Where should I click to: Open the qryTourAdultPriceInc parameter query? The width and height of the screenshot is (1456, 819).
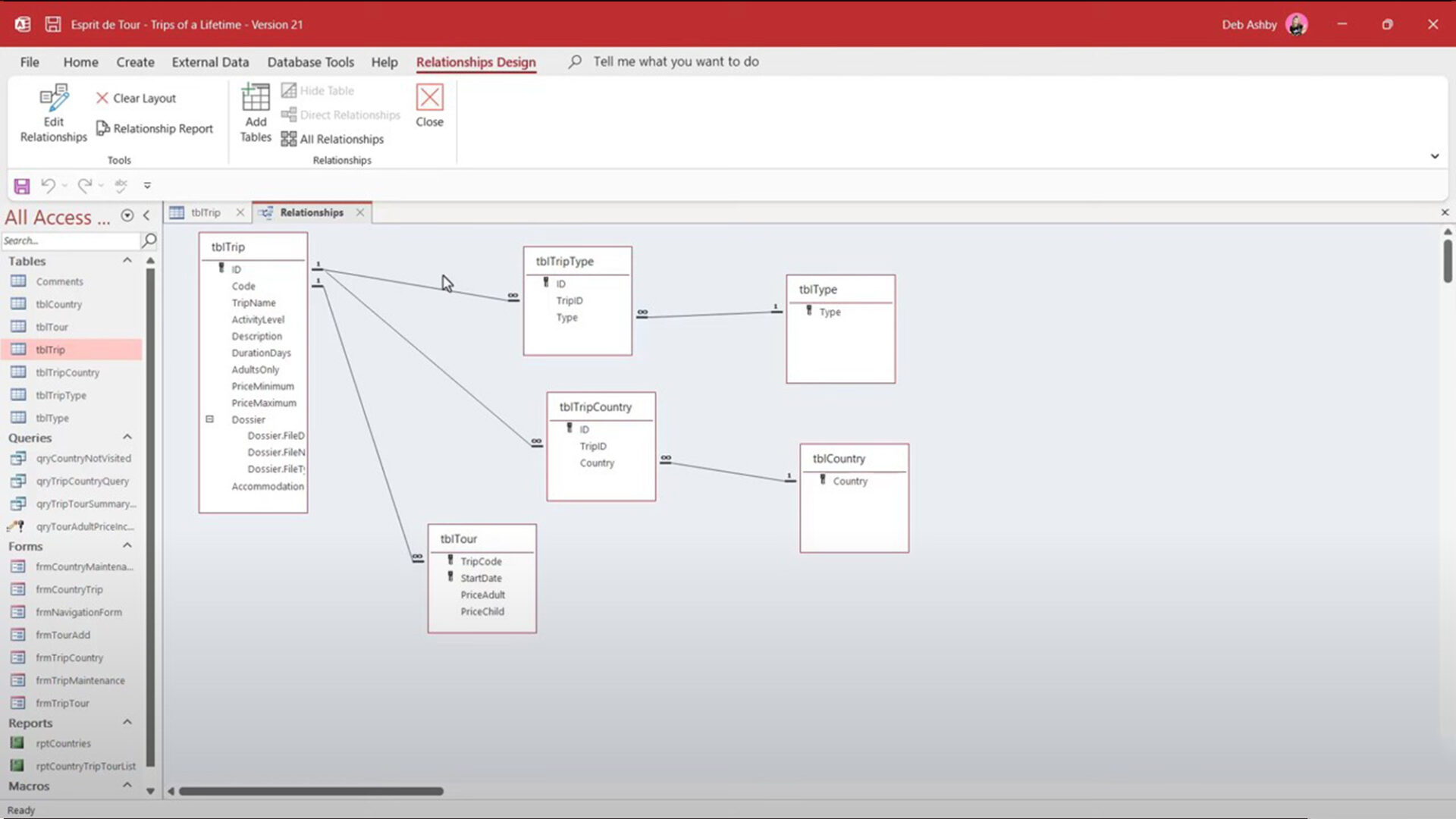click(83, 526)
